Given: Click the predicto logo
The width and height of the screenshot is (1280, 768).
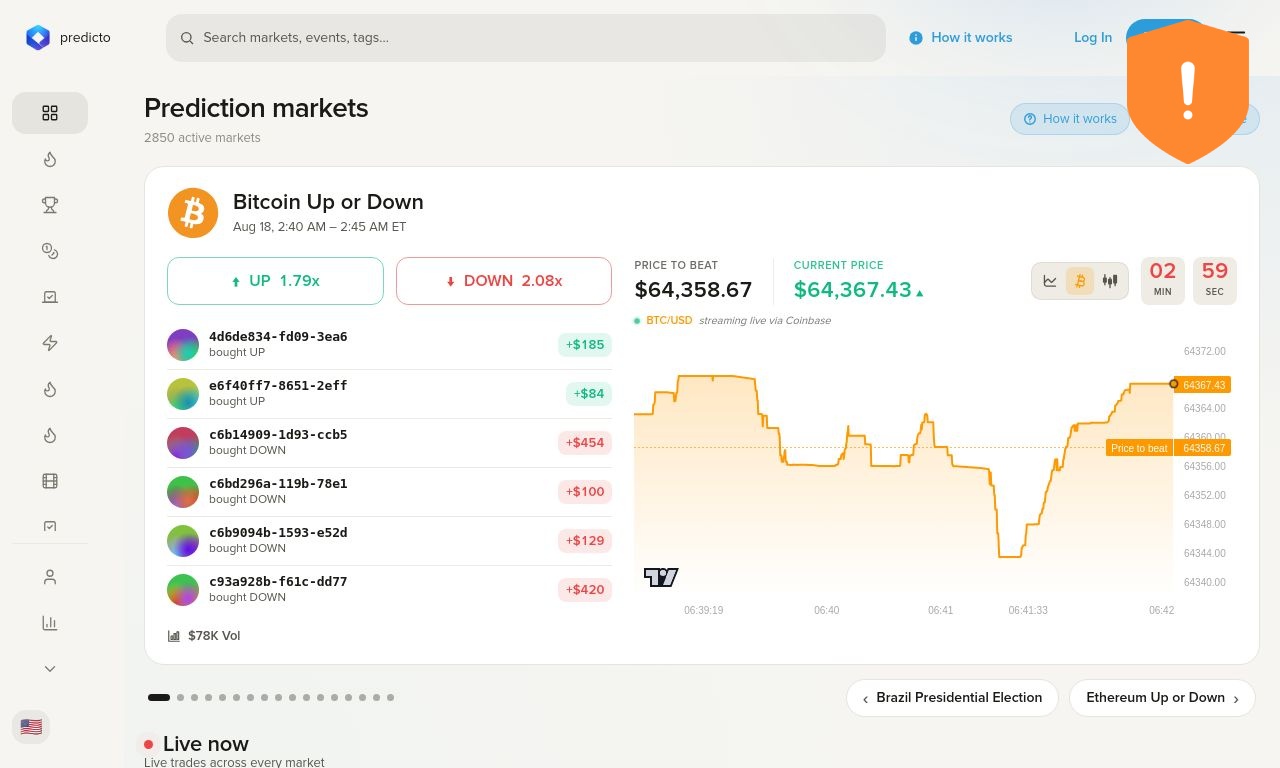Looking at the screenshot, I should 68,38.
